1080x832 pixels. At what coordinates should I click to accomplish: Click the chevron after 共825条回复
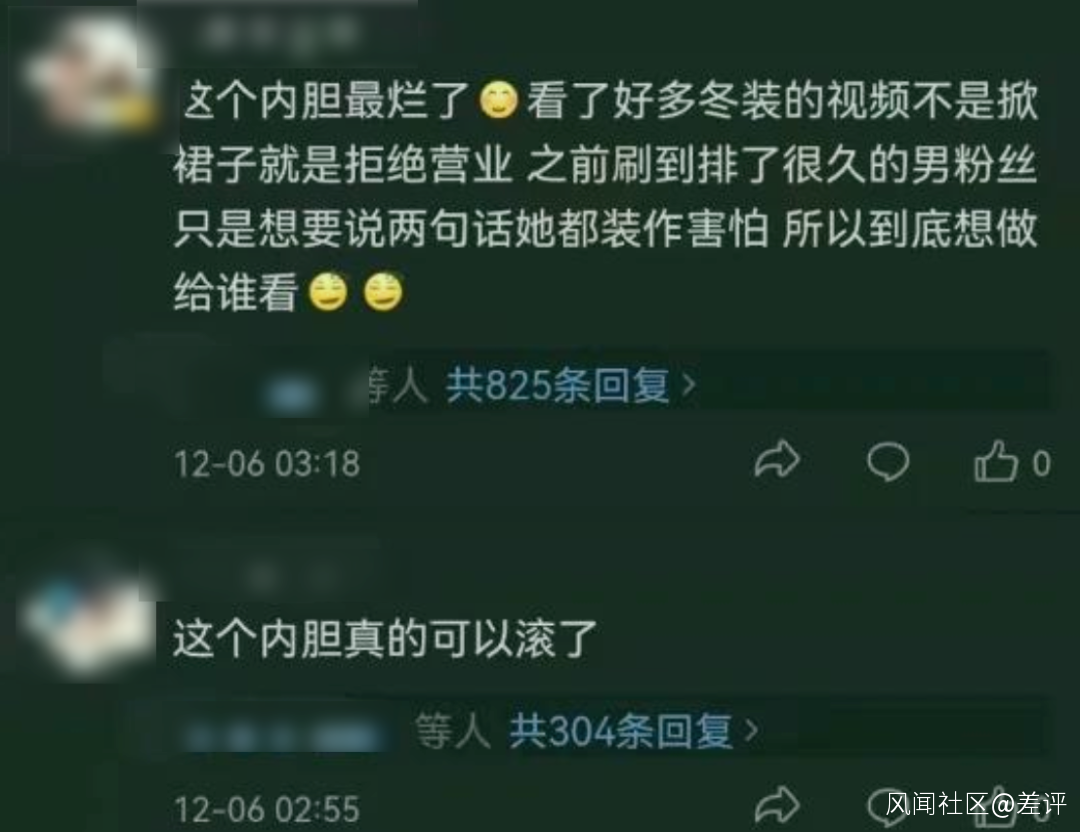click(688, 386)
